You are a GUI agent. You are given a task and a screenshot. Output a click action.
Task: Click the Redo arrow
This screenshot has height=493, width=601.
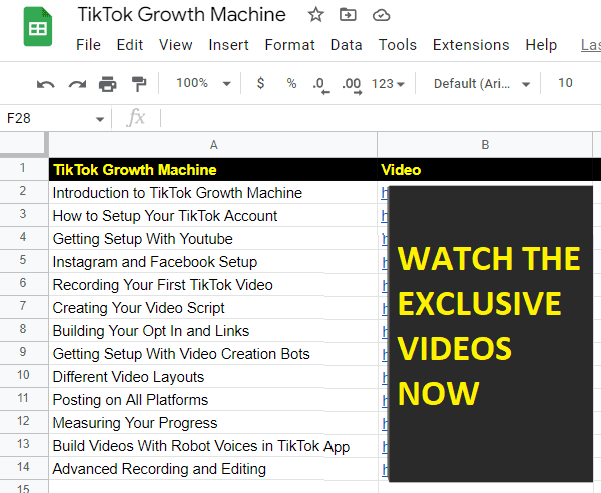click(x=77, y=84)
